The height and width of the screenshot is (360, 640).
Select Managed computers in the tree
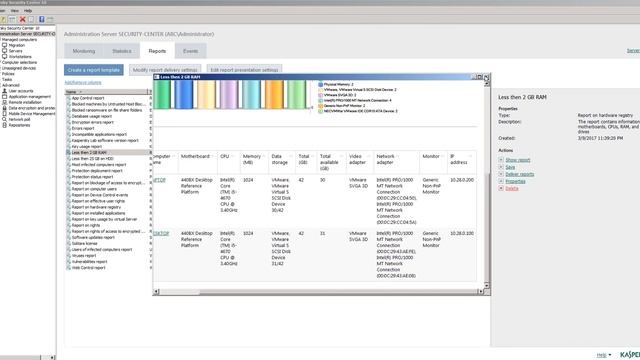pyautogui.click(x=19, y=40)
